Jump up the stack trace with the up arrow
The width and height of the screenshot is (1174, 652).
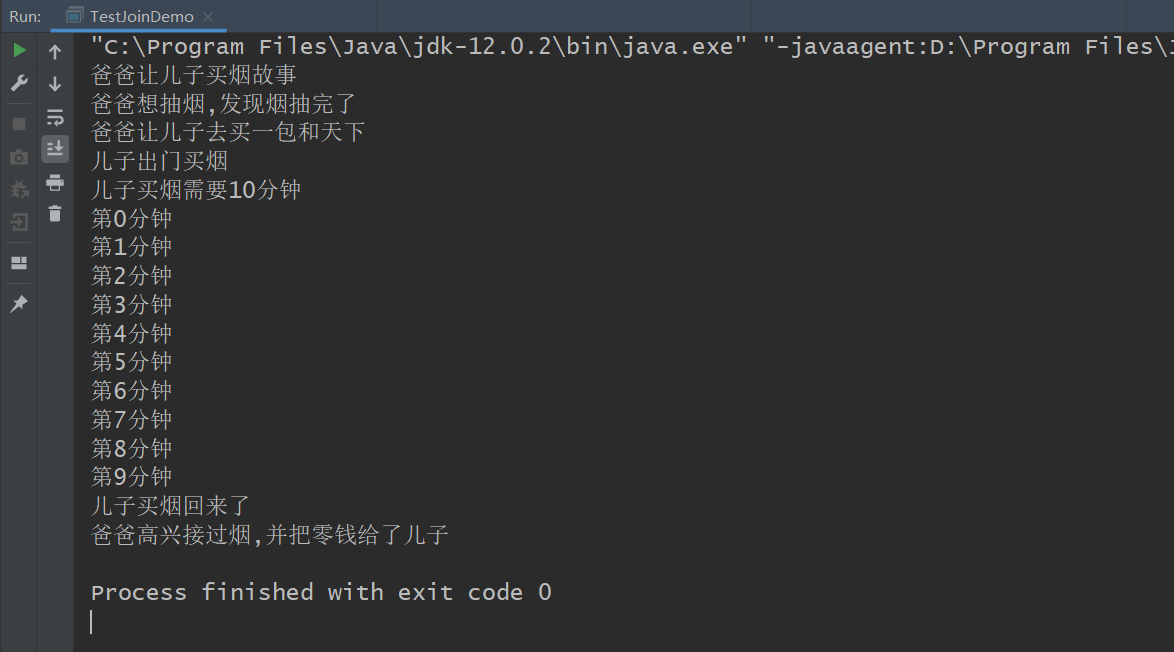55,52
